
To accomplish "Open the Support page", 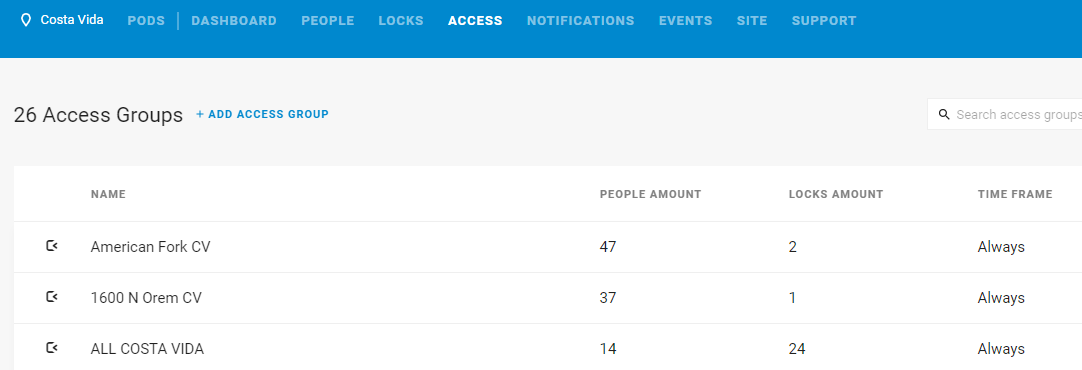I will [x=824, y=21].
